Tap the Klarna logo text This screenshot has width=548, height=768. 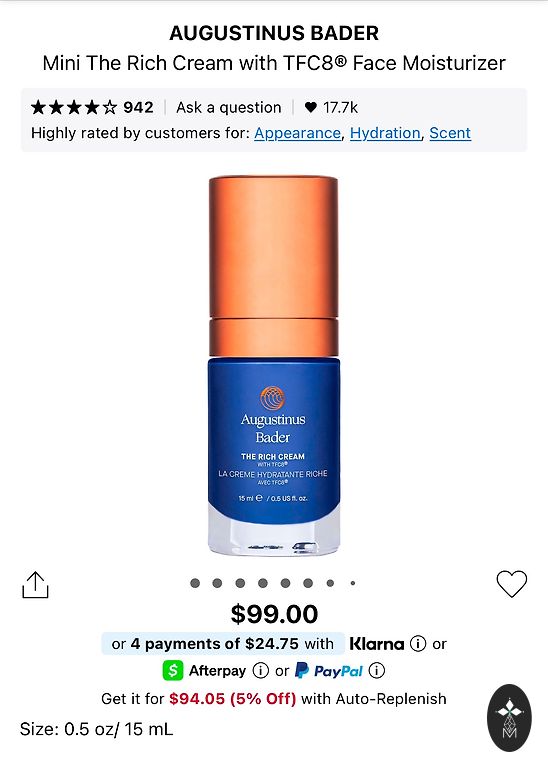[x=377, y=644]
